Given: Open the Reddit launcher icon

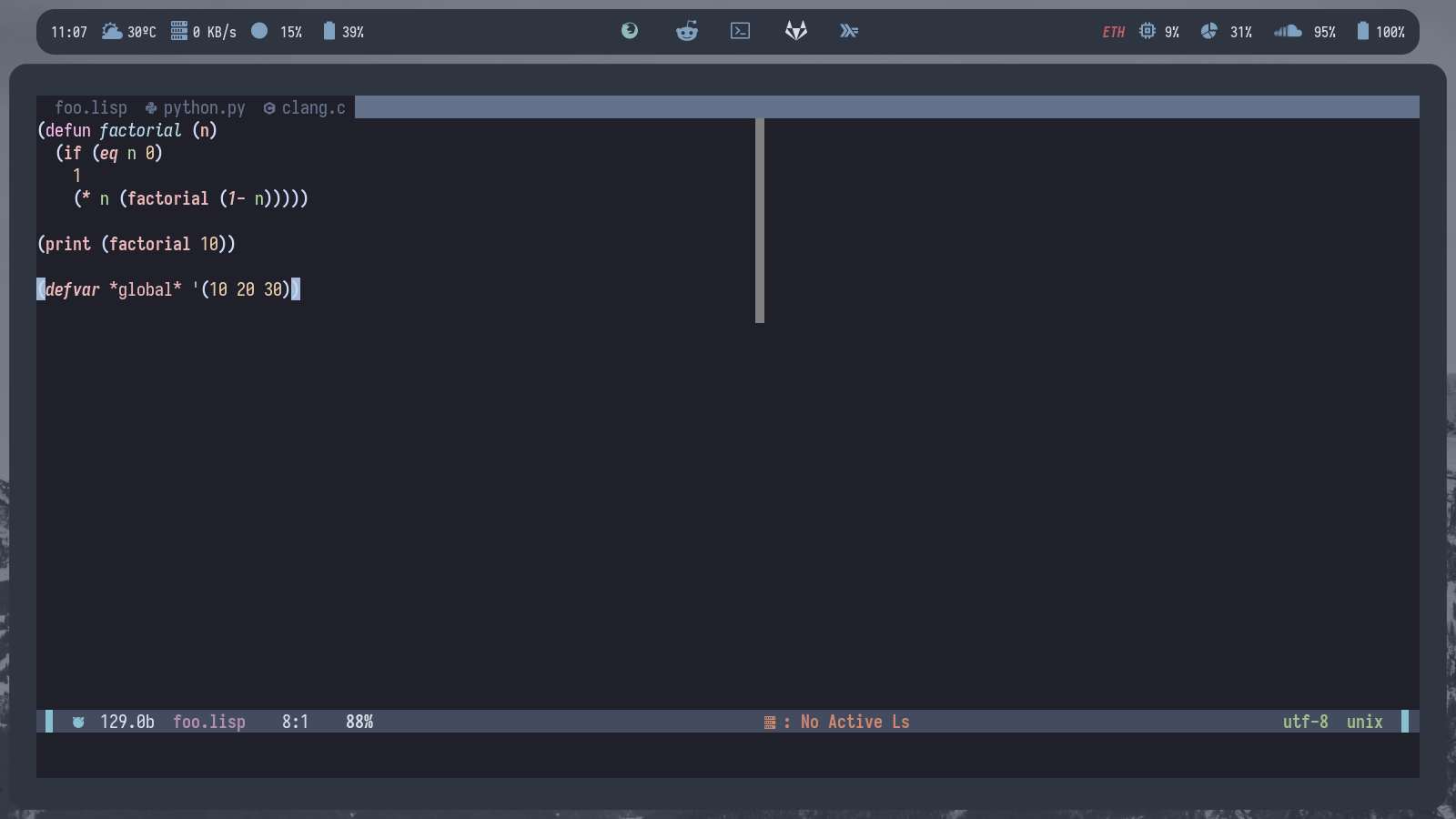Looking at the screenshot, I should (687, 31).
